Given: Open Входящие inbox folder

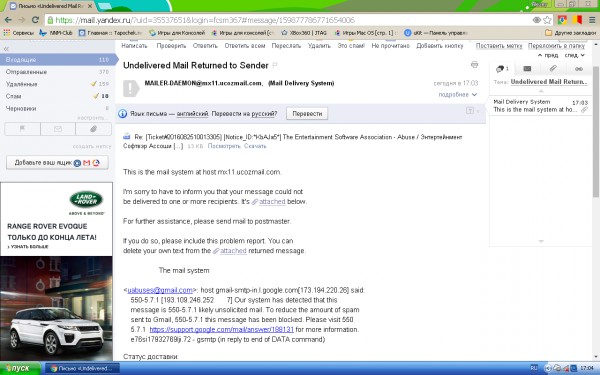Looking at the screenshot, I should pos(57,60).
